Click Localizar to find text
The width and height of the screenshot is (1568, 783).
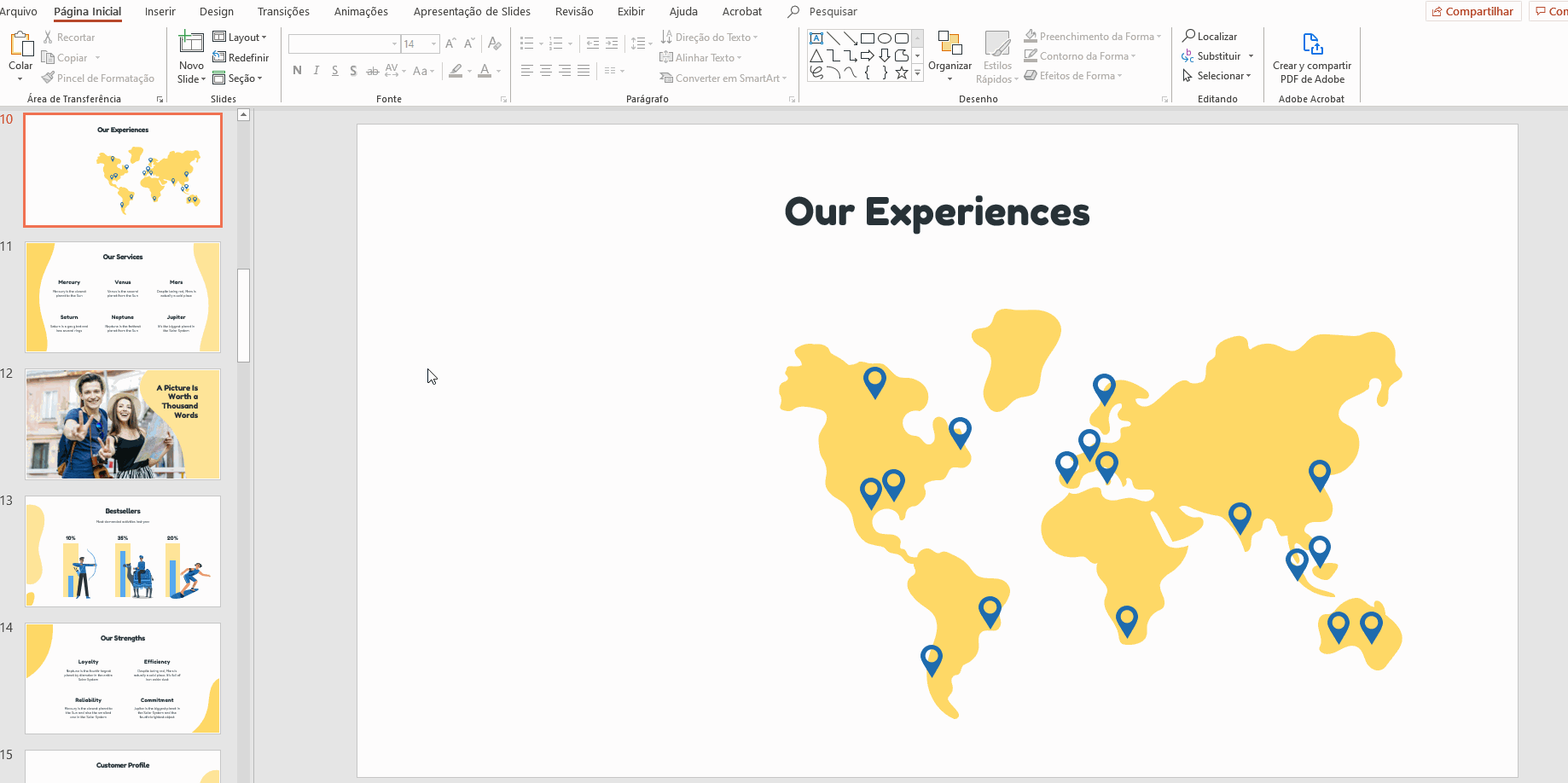[1210, 37]
